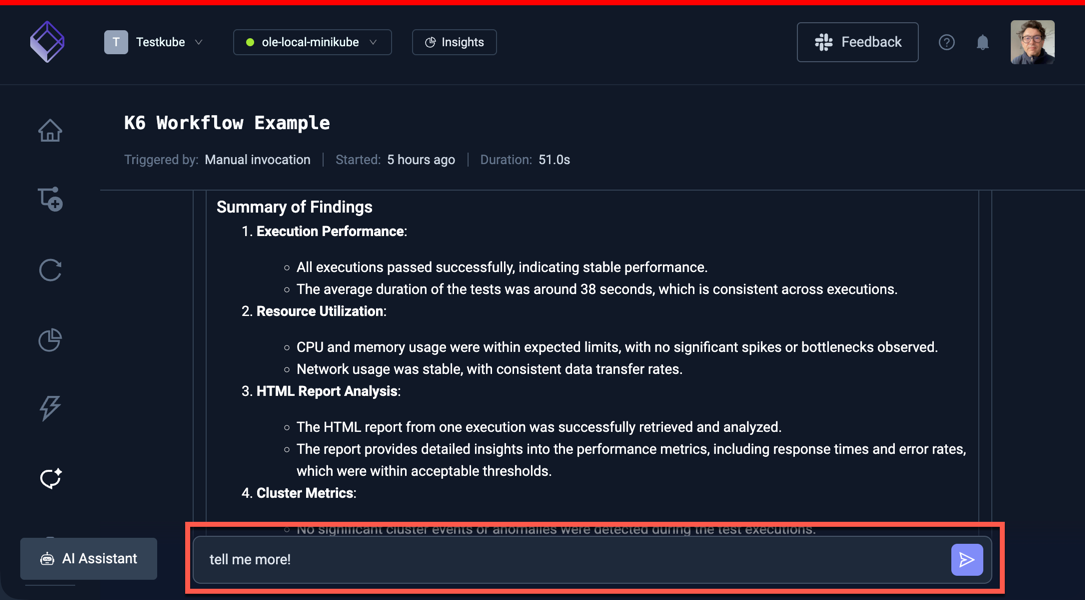Click the Manual invocation trigger link
Viewport: 1085px width, 600px height.
pos(256,159)
